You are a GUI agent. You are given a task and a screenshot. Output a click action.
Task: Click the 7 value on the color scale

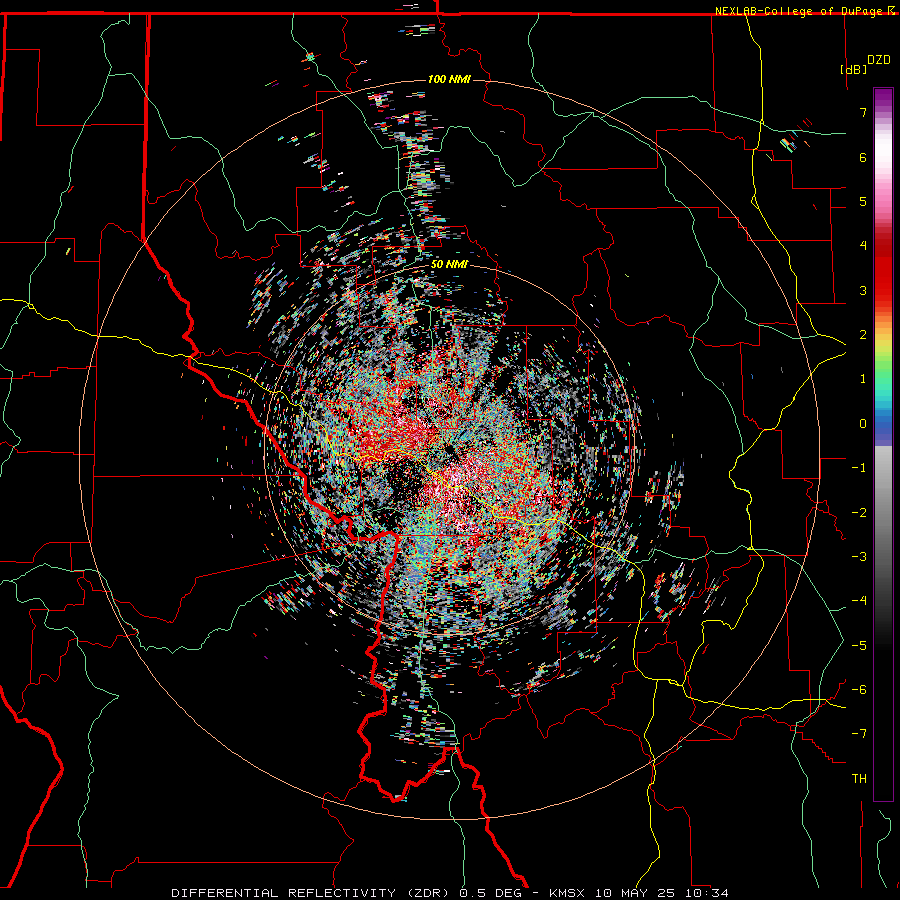point(863,112)
